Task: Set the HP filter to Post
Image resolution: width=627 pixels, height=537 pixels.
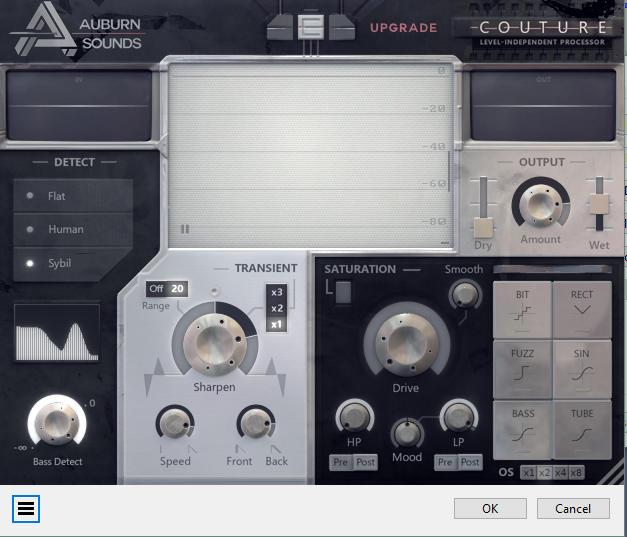Action: pos(365,462)
